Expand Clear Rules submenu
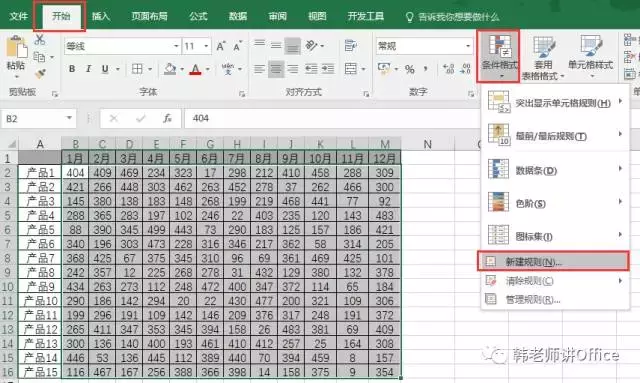Viewport: 640px width, 383px height. coord(556,281)
